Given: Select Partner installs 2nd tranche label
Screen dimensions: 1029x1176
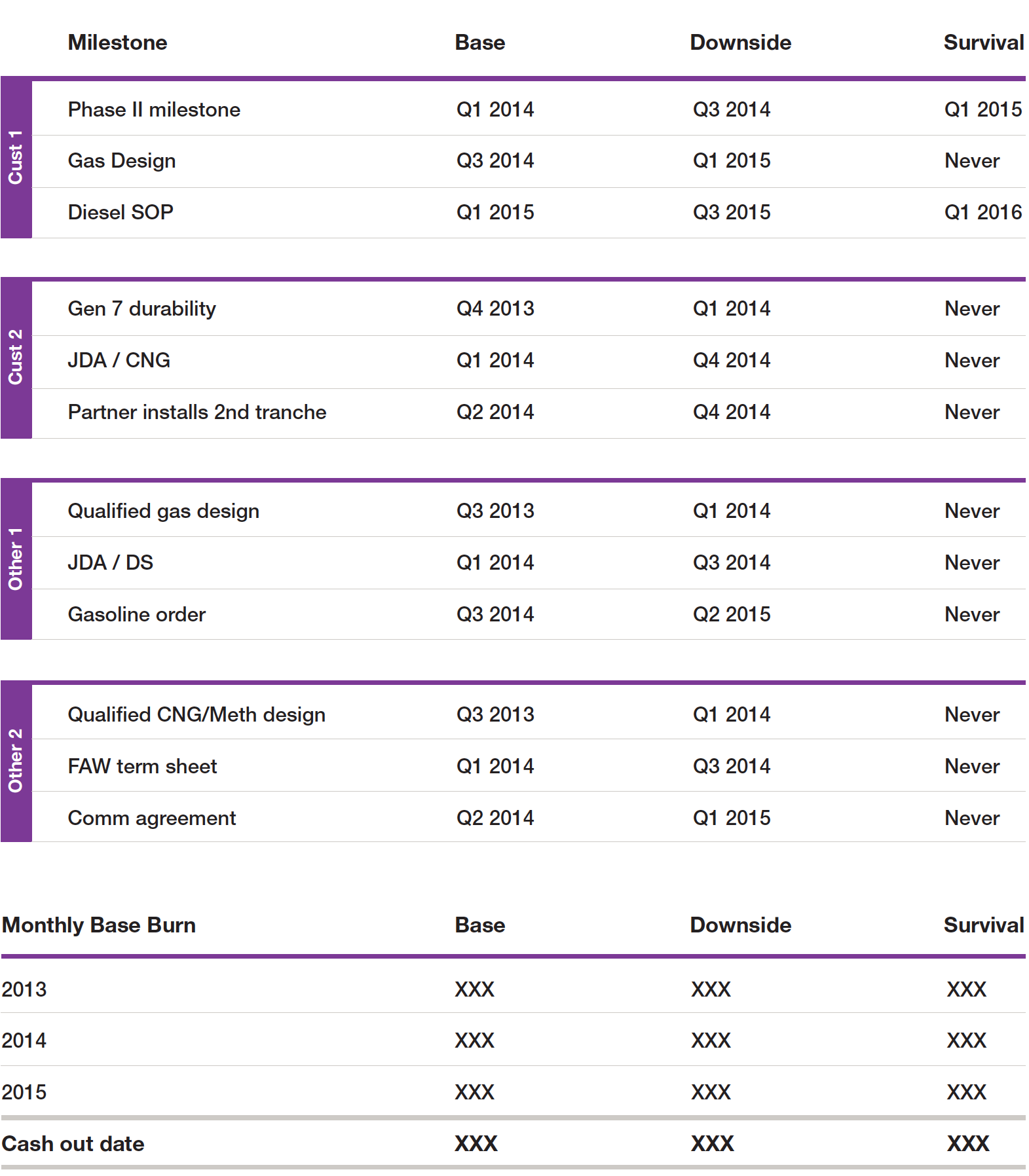Looking at the screenshot, I should tap(197, 412).
